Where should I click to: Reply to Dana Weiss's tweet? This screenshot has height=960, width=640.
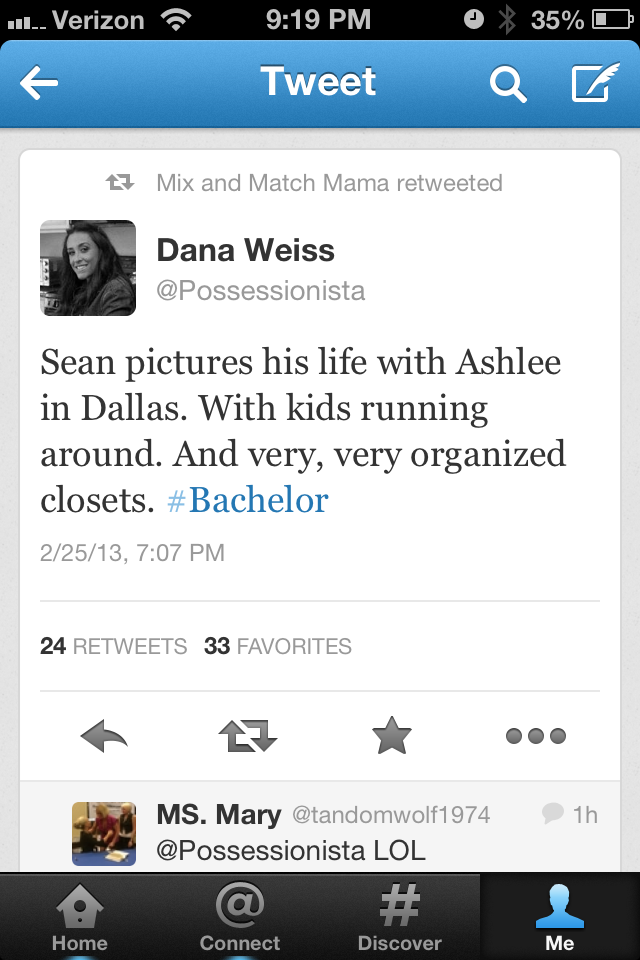click(x=104, y=737)
